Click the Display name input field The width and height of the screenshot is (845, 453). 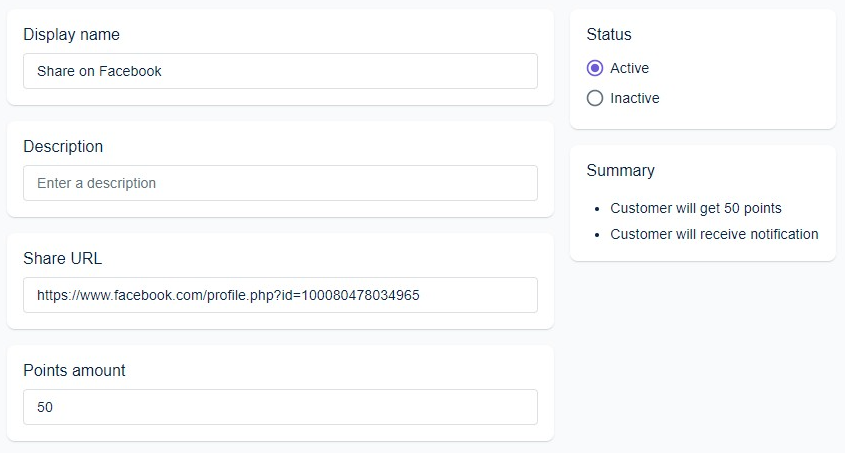pos(280,71)
